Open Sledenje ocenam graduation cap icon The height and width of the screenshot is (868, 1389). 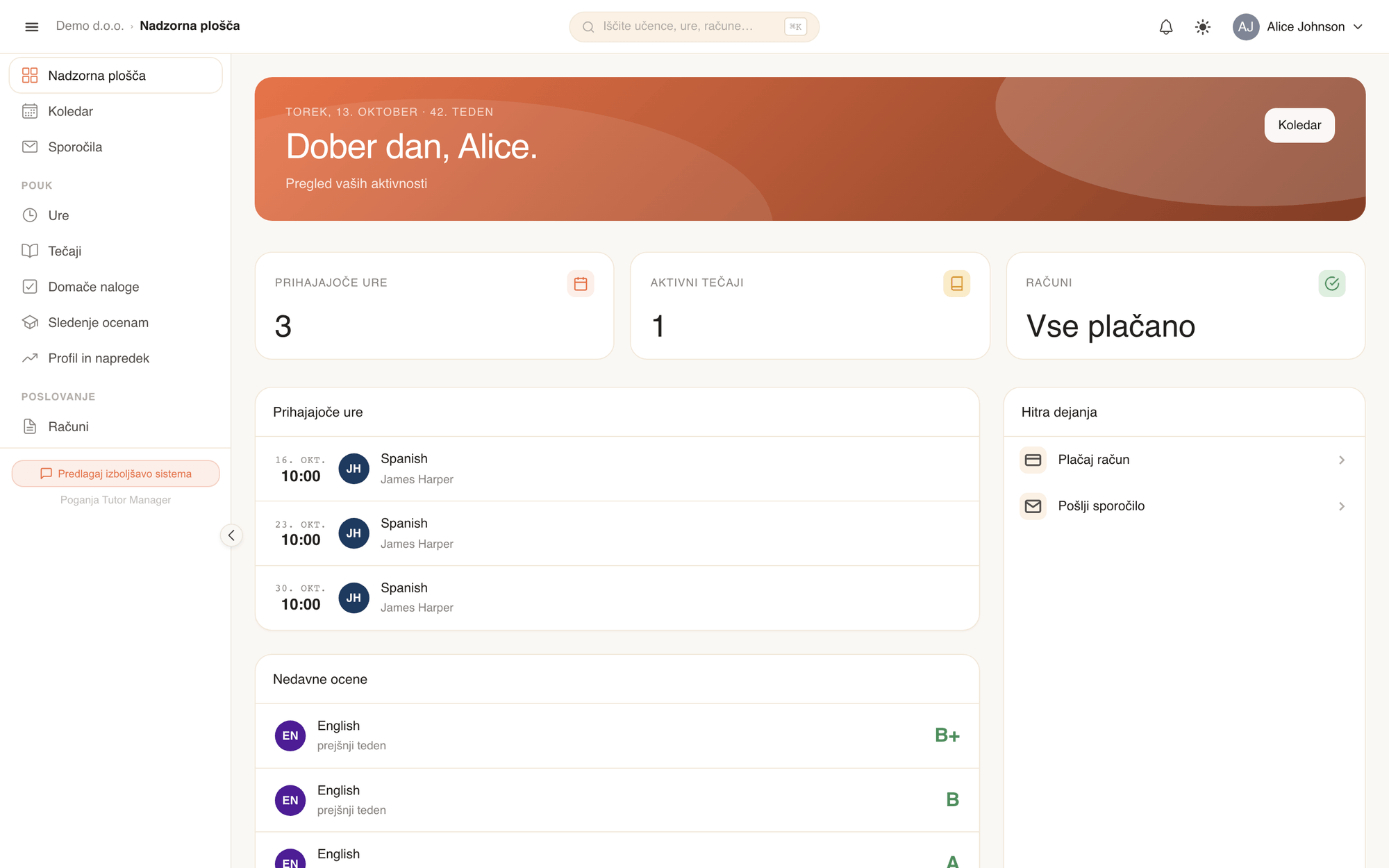(x=30, y=322)
